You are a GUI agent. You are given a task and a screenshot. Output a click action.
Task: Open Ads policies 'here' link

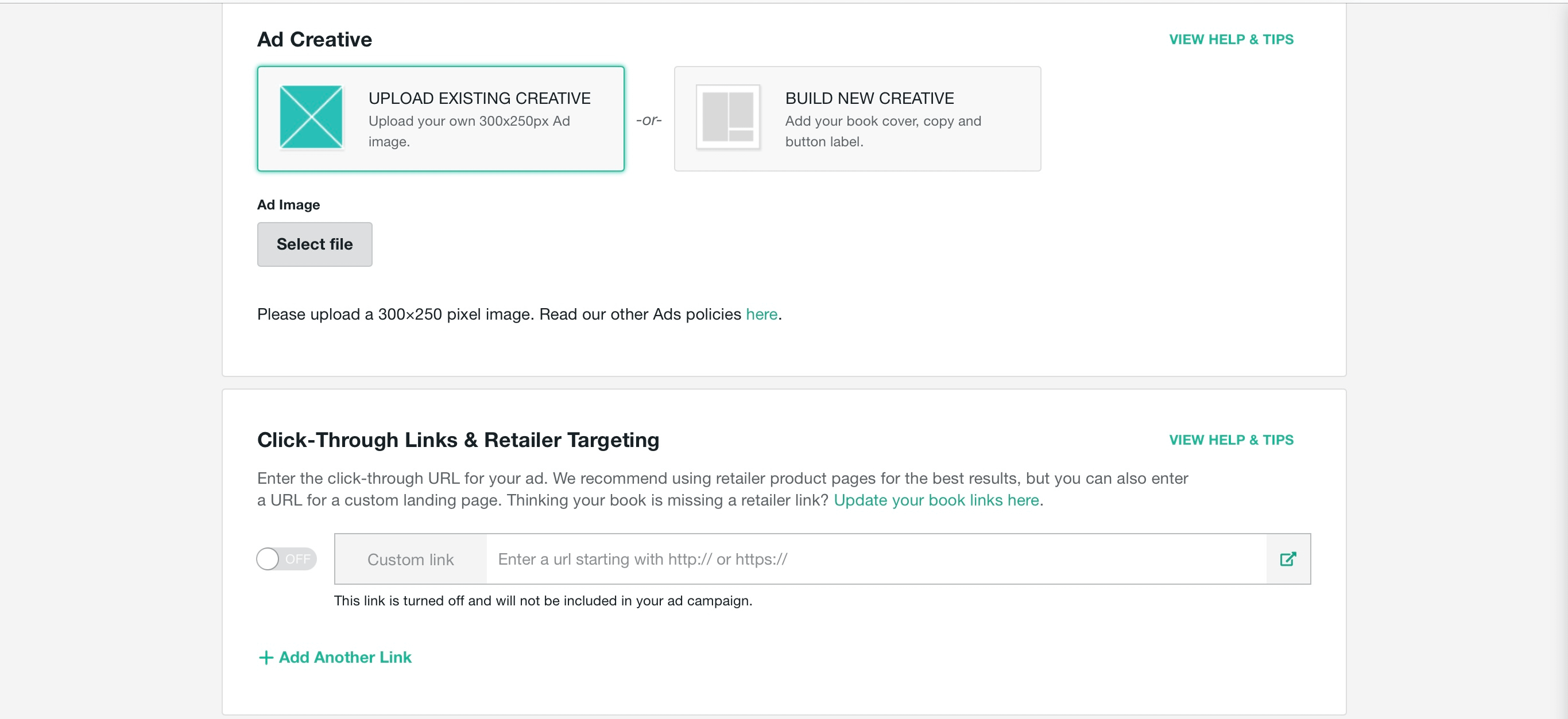[761, 314]
